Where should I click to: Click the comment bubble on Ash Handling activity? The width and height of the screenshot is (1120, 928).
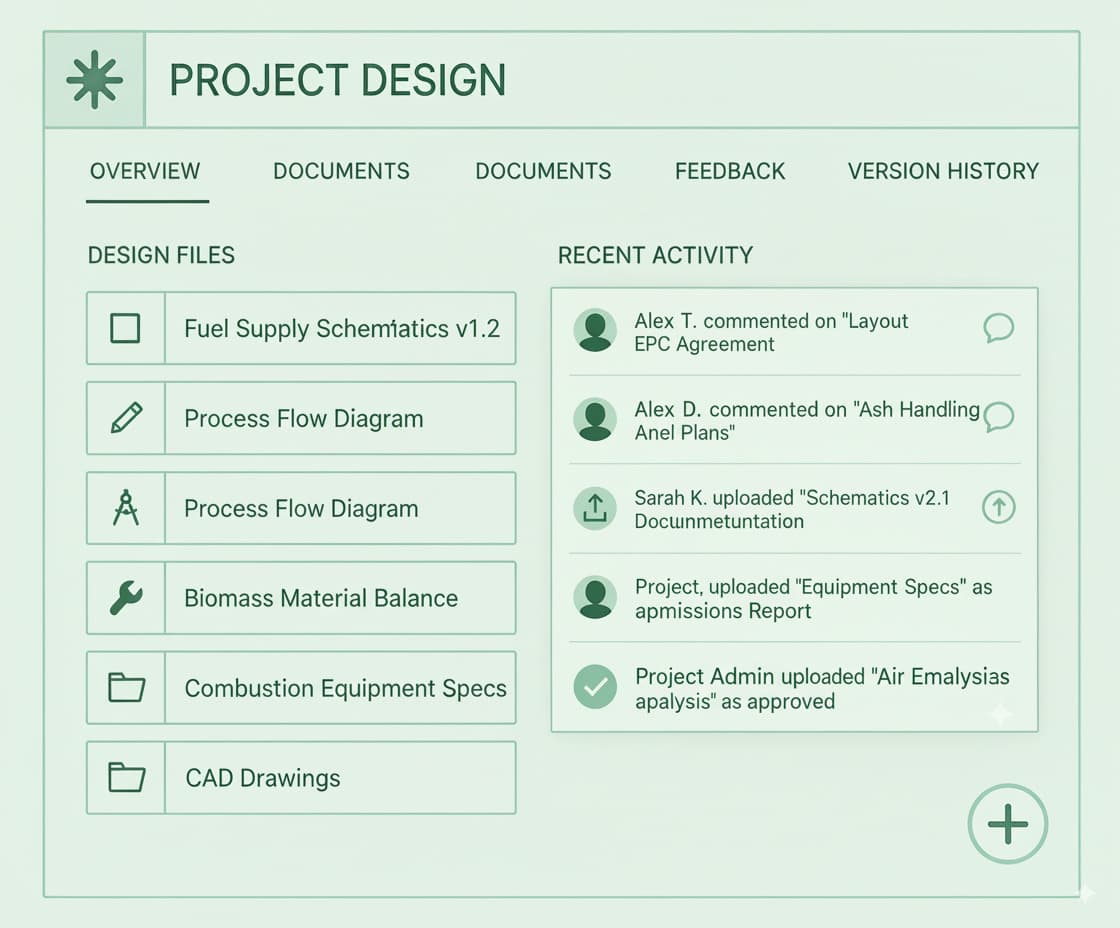[x=999, y=420]
